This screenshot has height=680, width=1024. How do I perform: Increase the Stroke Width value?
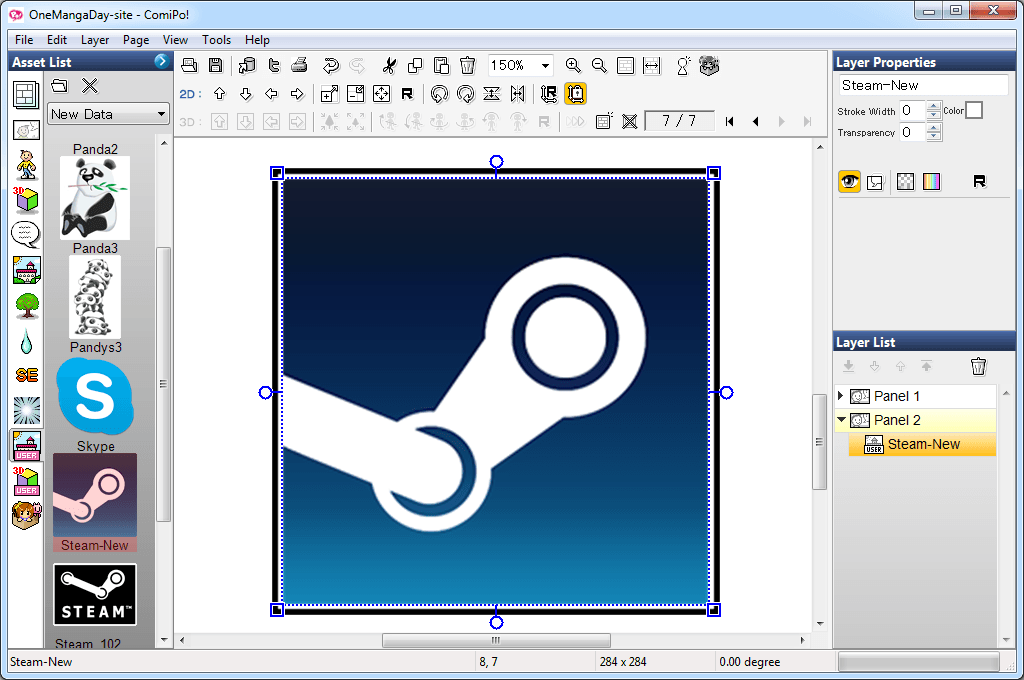click(934, 106)
